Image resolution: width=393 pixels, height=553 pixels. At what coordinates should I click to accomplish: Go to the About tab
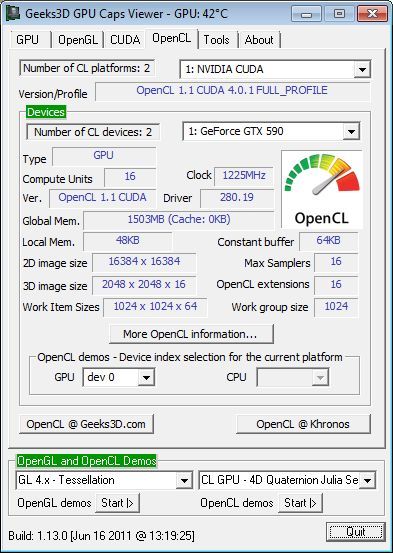coord(259,40)
